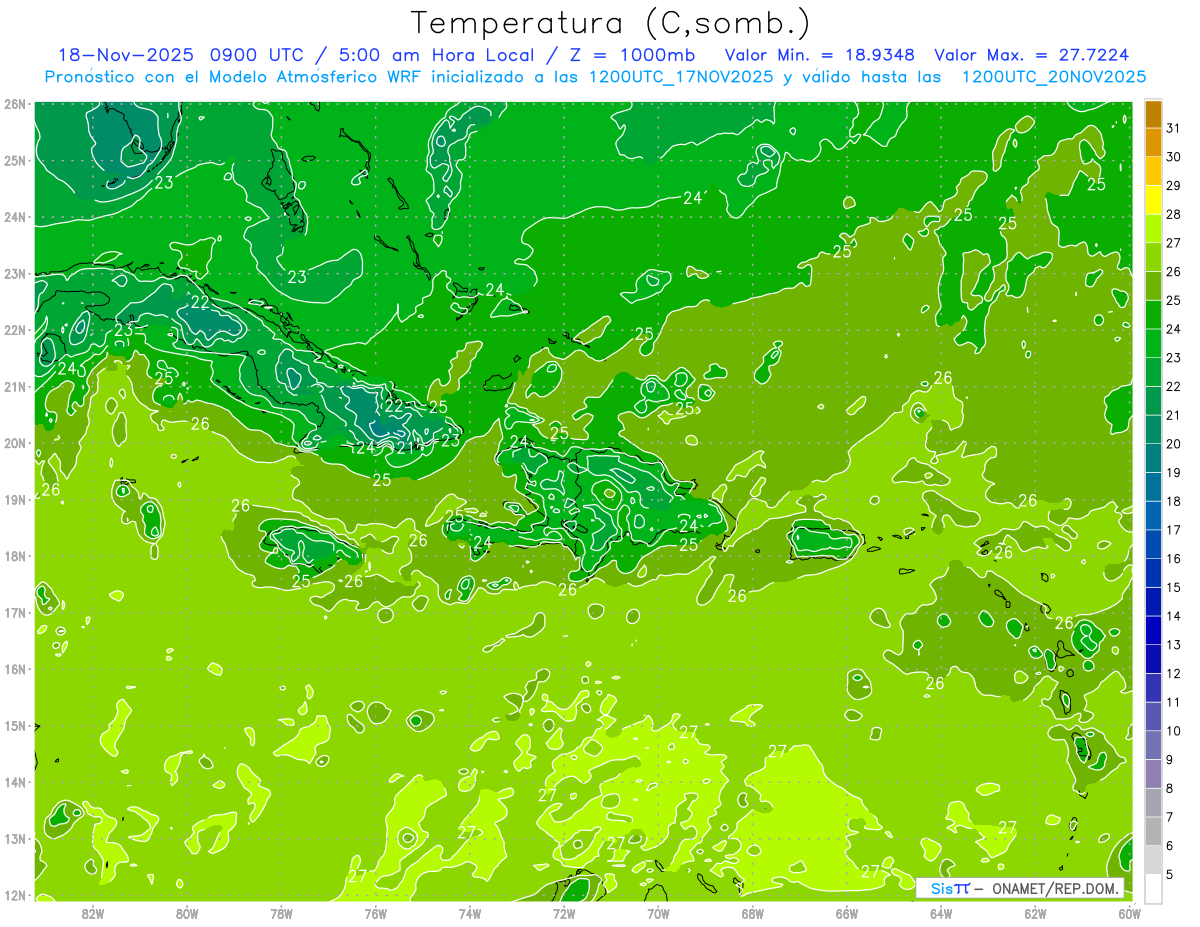
Task: Click the 'Temperatura (C,somb.)' chart title
Action: (x=611, y=23)
